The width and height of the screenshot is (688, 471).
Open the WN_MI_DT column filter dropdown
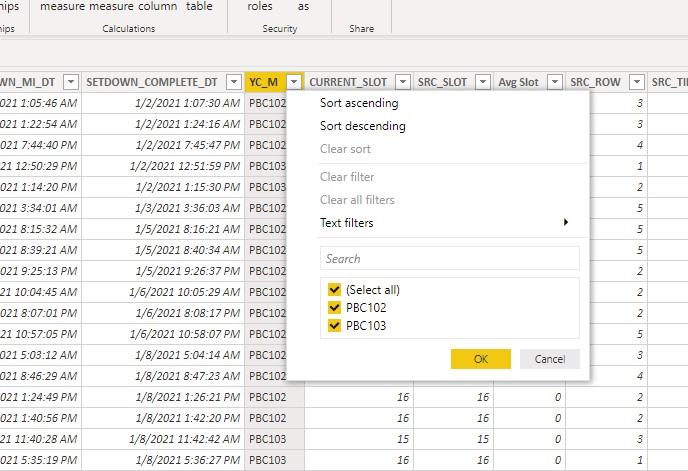71,82
